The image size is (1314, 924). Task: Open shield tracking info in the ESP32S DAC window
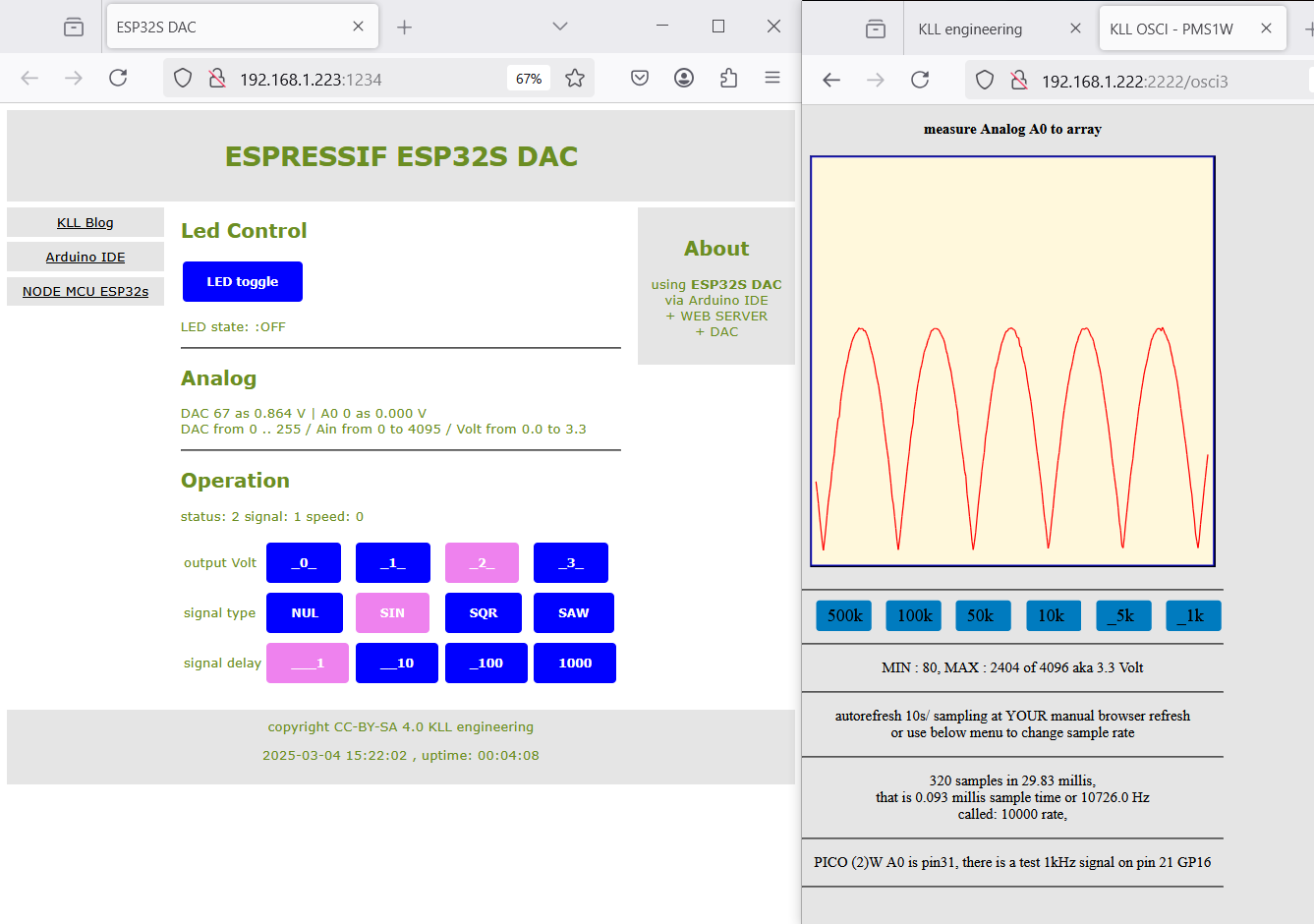click(x=183, y=78)
